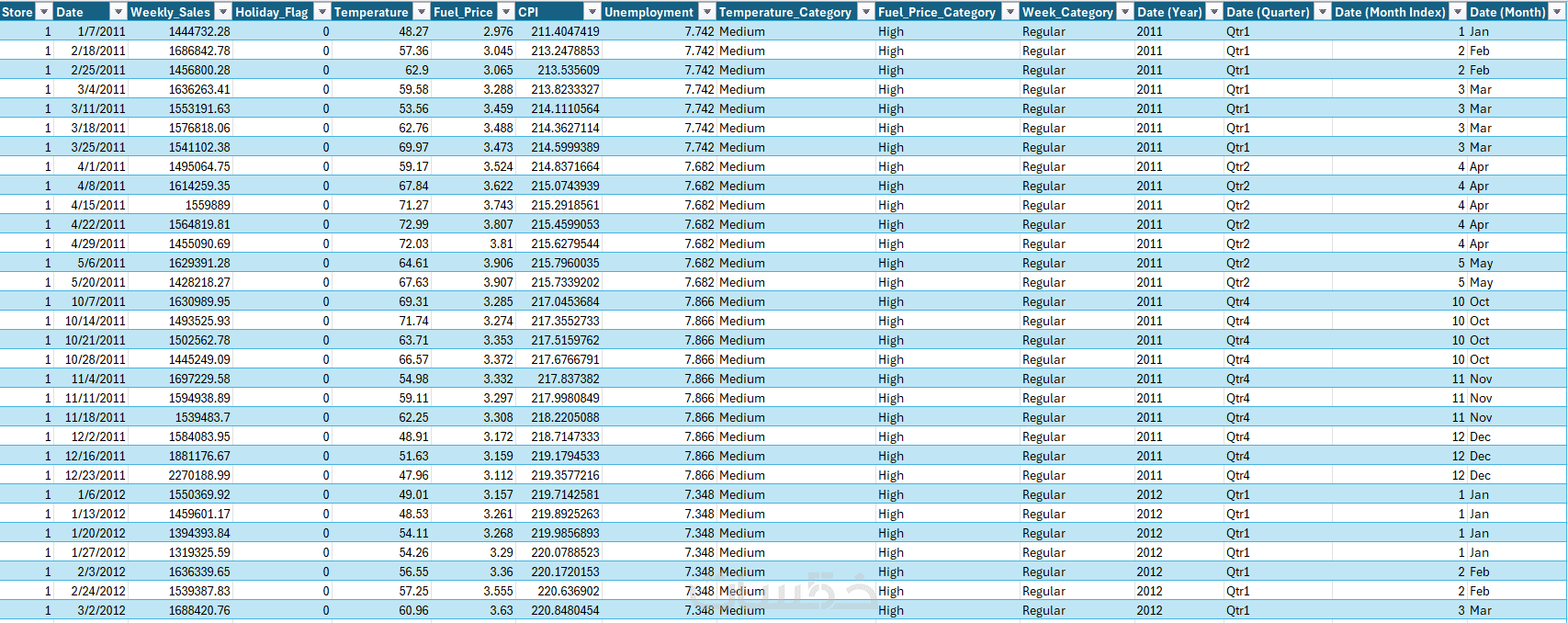Click the Weekly_Sales value 2270188.99
This screenshot has width=1568, height=623.
click(199, 475)
